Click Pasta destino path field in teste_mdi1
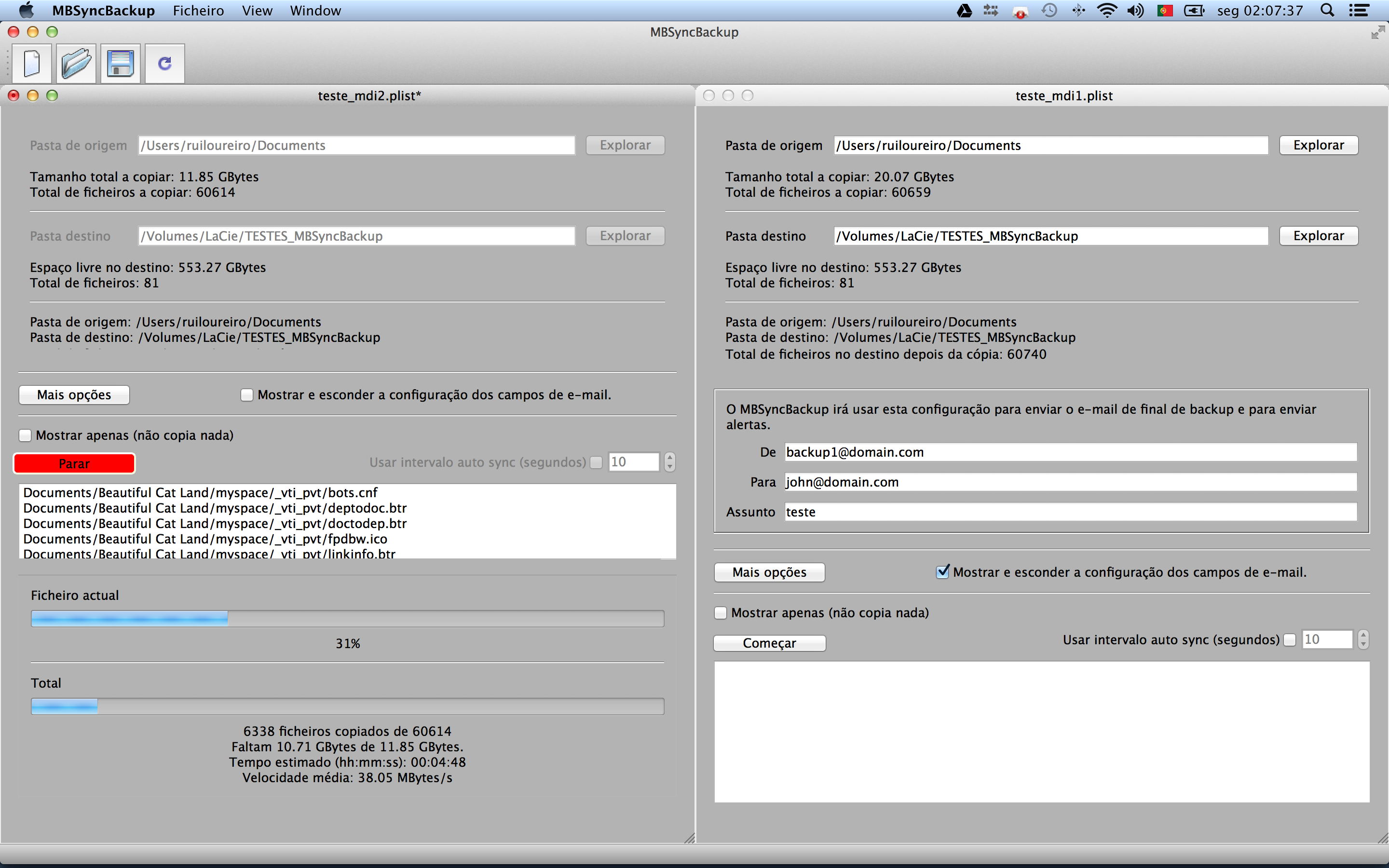1389x868 pixels. (1050, 236)
